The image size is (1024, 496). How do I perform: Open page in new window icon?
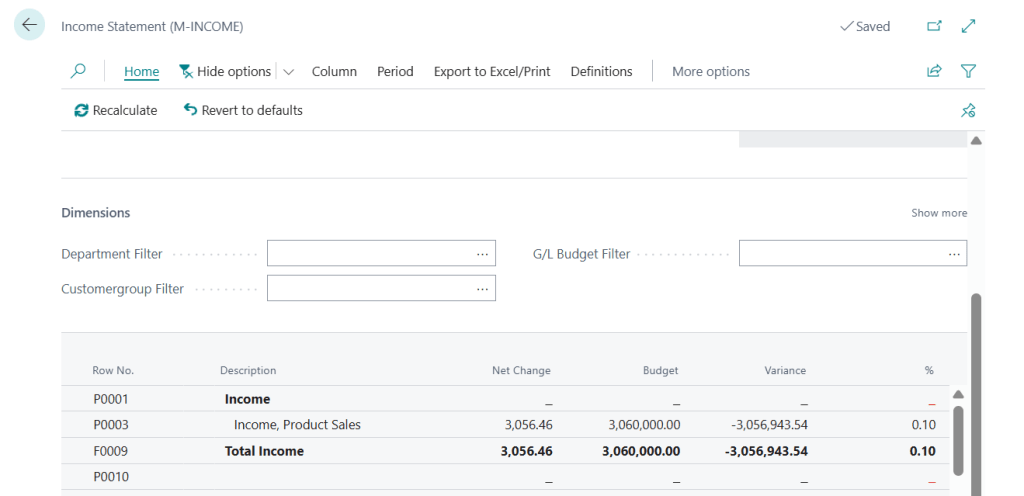[x=935, y=26]
